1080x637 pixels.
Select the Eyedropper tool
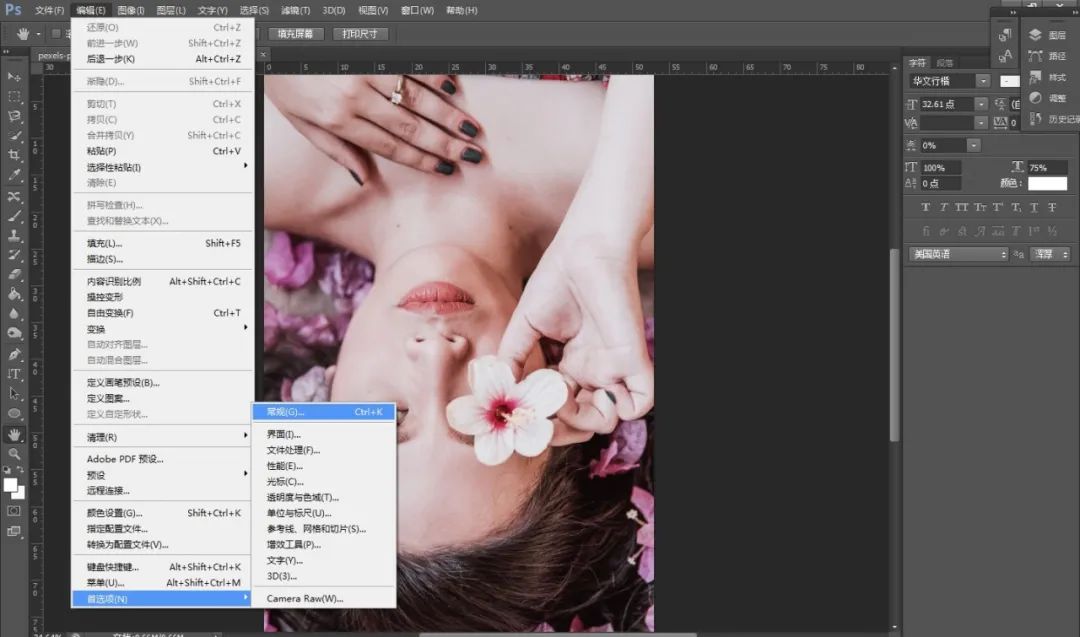click(14, 175)
